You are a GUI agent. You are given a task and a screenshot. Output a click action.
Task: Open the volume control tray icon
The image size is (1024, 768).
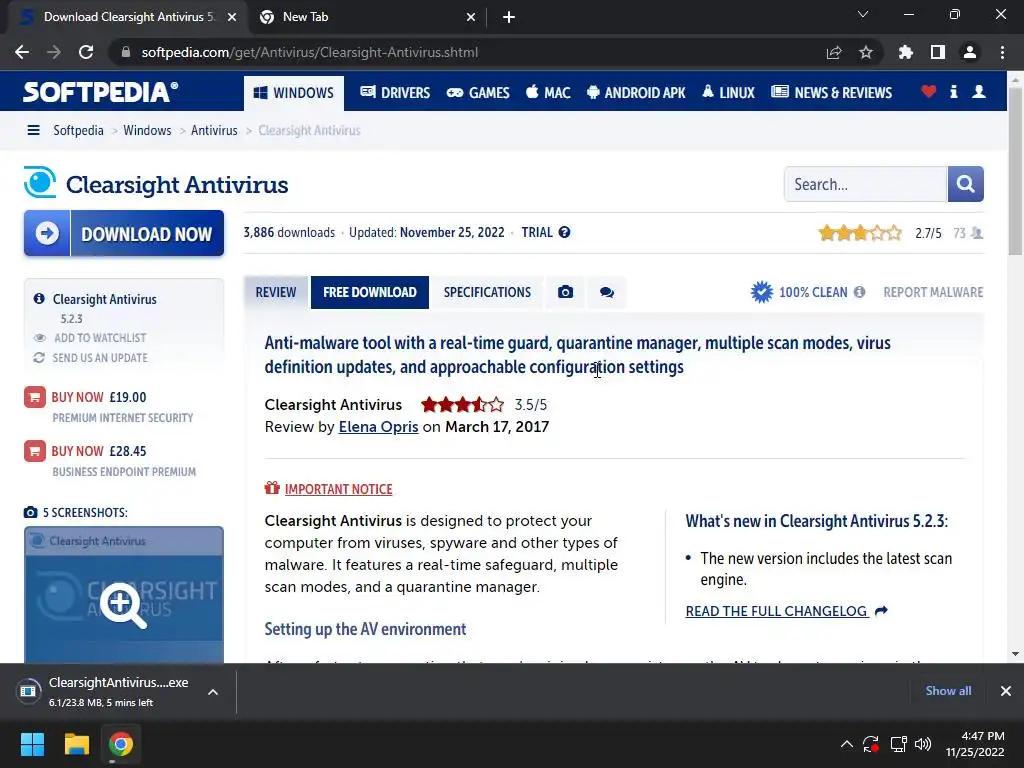click(x=923, y=744)
